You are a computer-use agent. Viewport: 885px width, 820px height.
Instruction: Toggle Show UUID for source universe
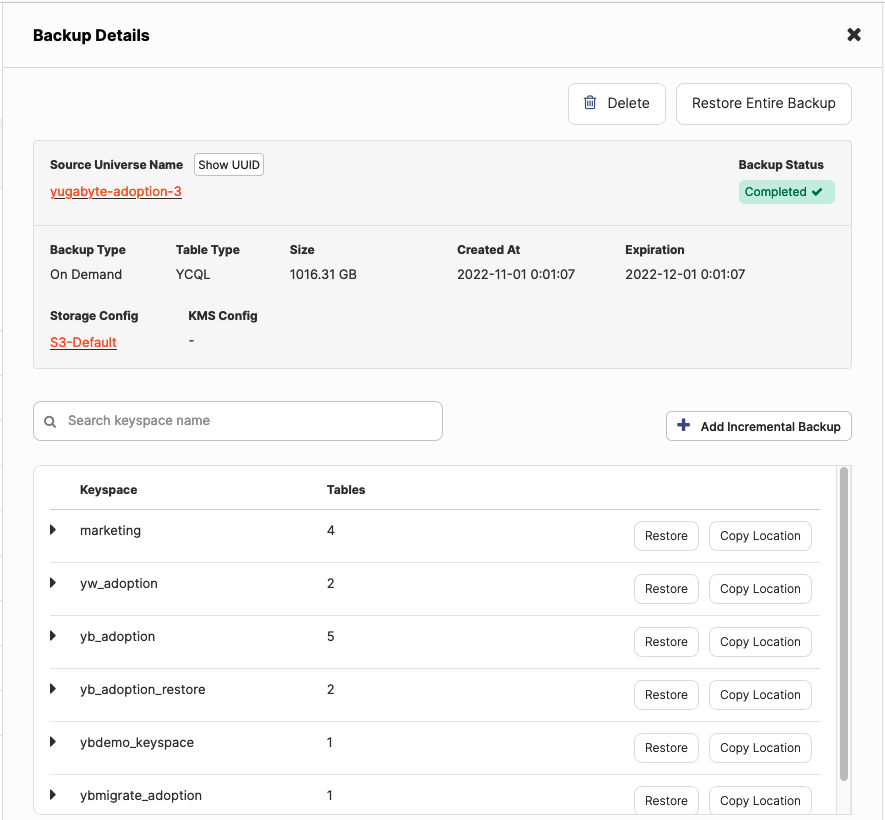[229, 165]
